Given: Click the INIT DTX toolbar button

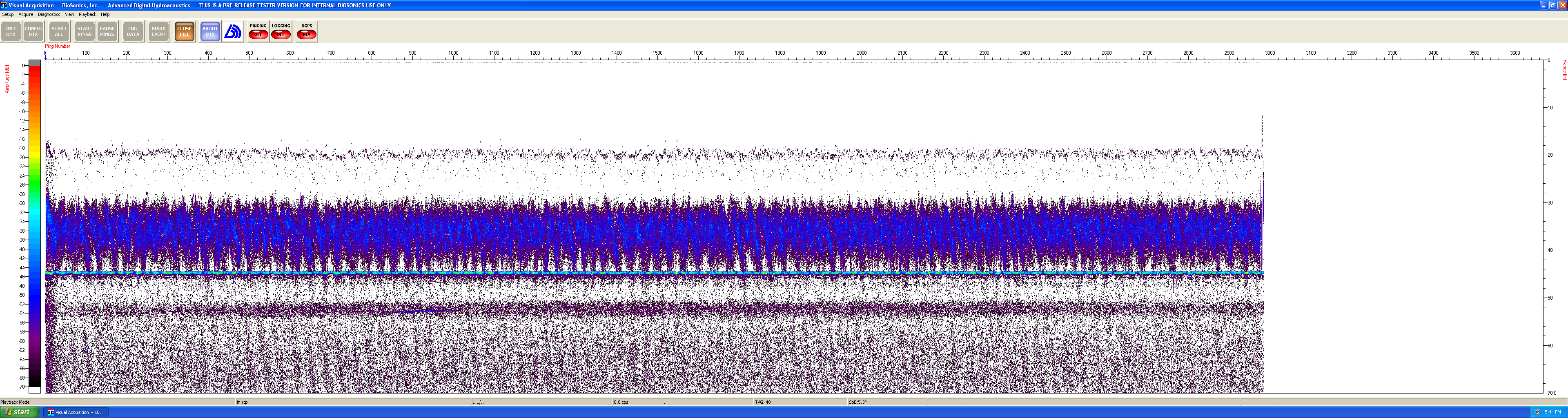Looking at the screenshot, I should 11,32.
